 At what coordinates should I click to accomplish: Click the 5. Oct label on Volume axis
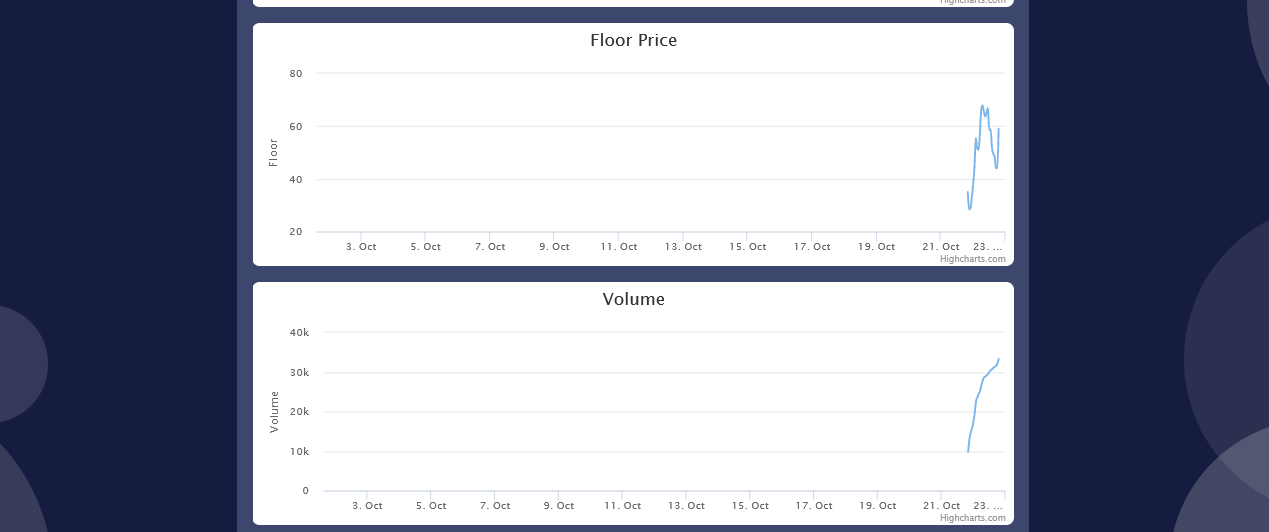coord(431,506)
